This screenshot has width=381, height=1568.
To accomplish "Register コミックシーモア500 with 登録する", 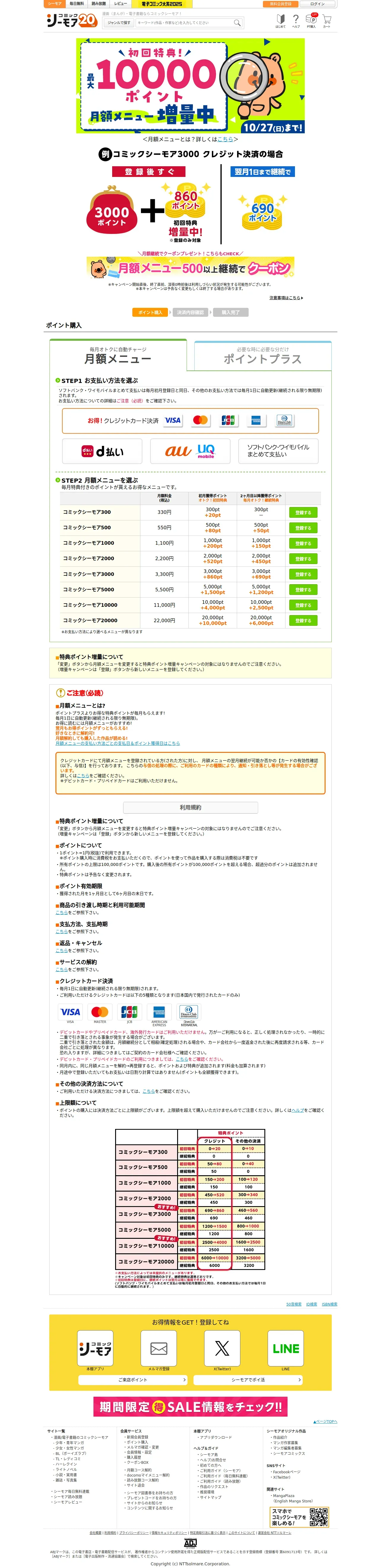I will pyautogui.click(x=303, y=528).
